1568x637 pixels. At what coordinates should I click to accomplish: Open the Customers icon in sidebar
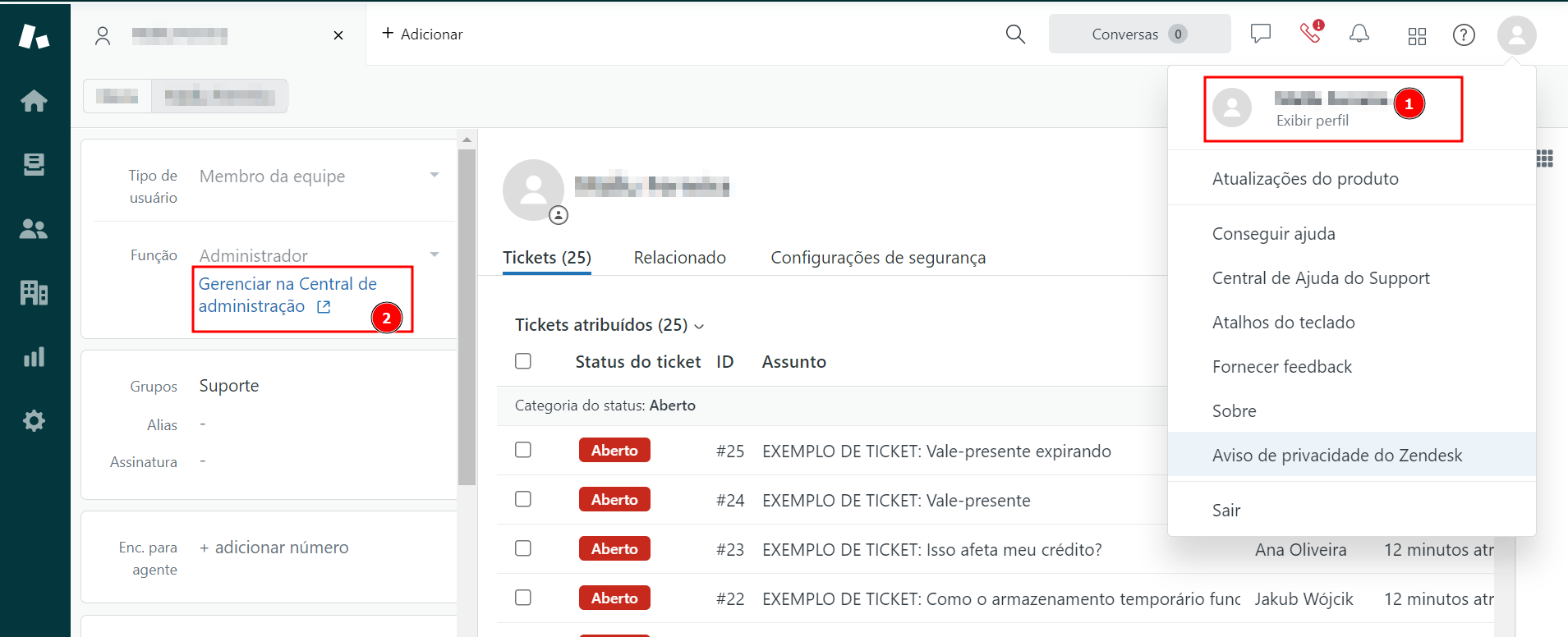click(x=34, y=229)
